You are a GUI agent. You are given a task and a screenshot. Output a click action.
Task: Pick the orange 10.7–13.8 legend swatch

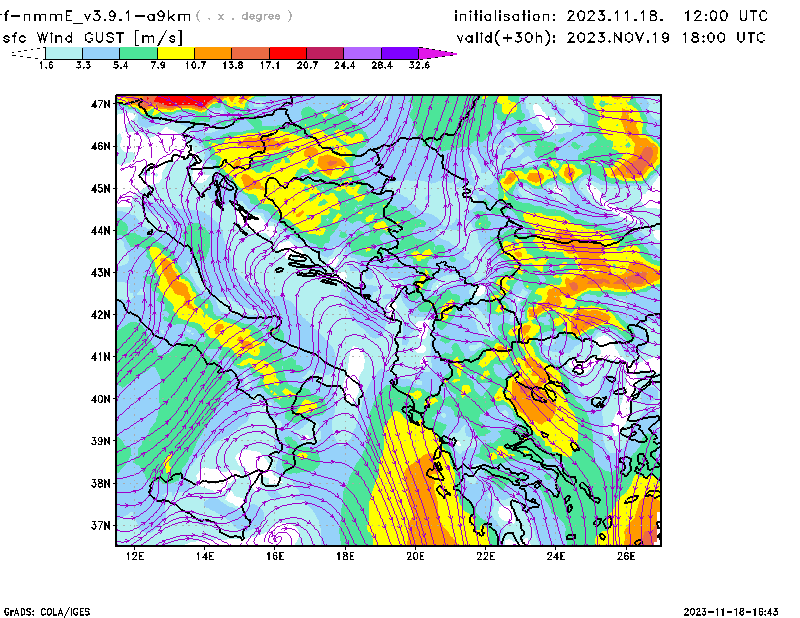point(213,53)
